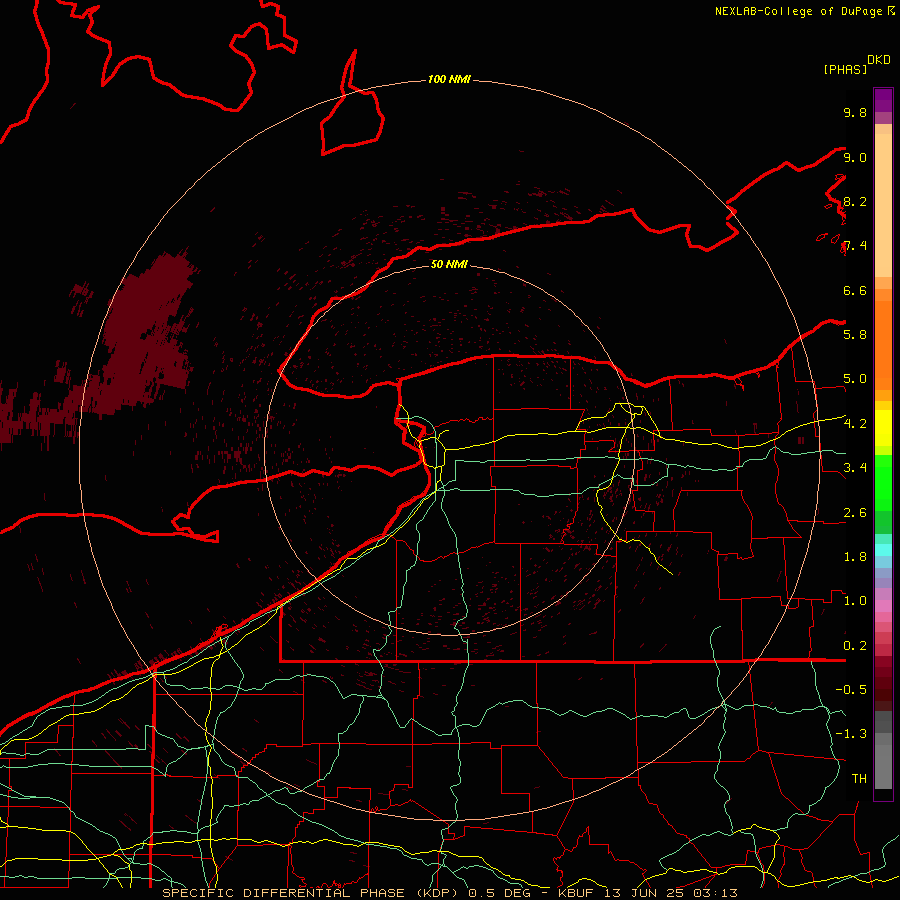900x900 pixels.
Task: Click the TH label on color scale
Action: (x=859, y=779)
